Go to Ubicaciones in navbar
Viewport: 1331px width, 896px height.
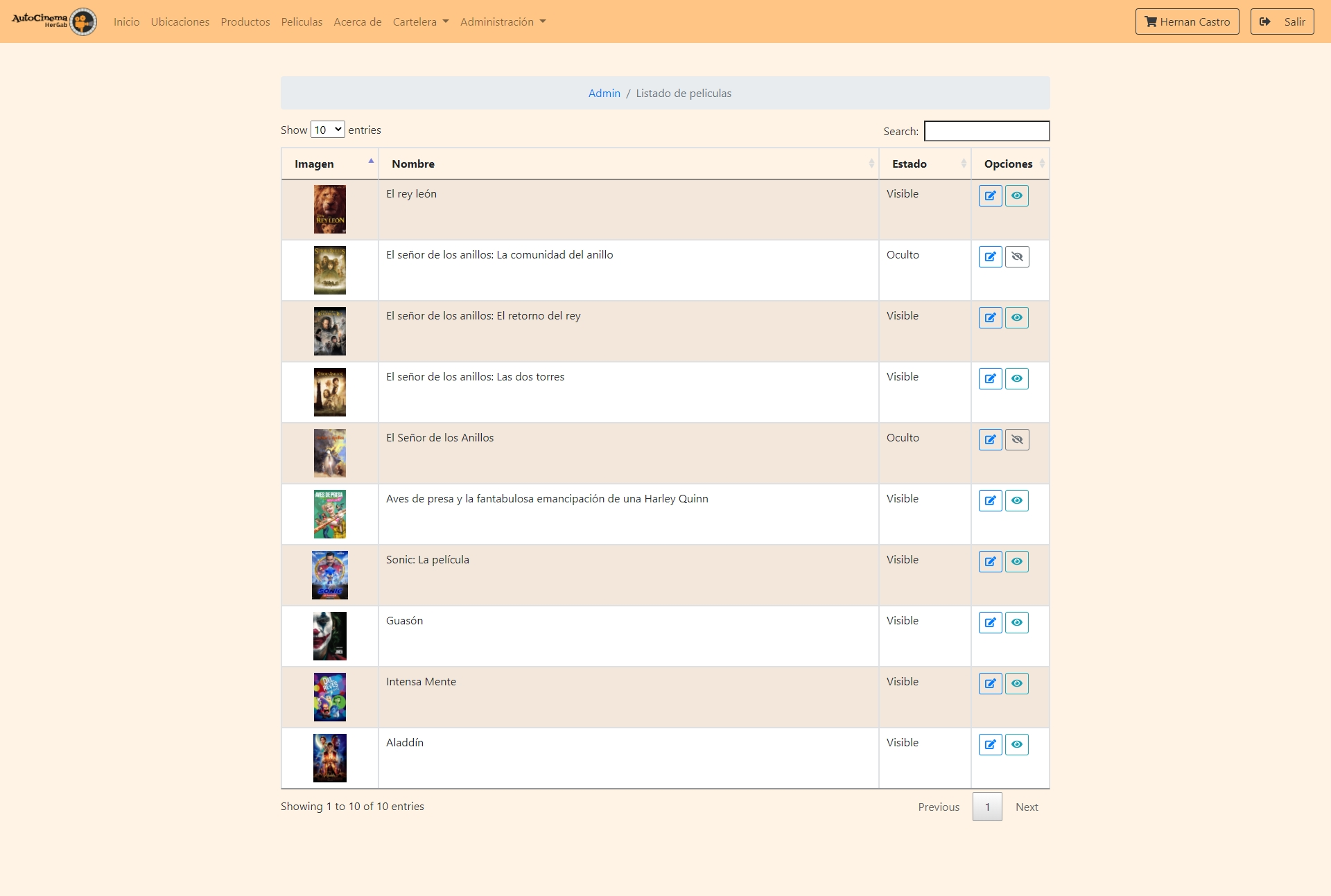coord(180,21)
